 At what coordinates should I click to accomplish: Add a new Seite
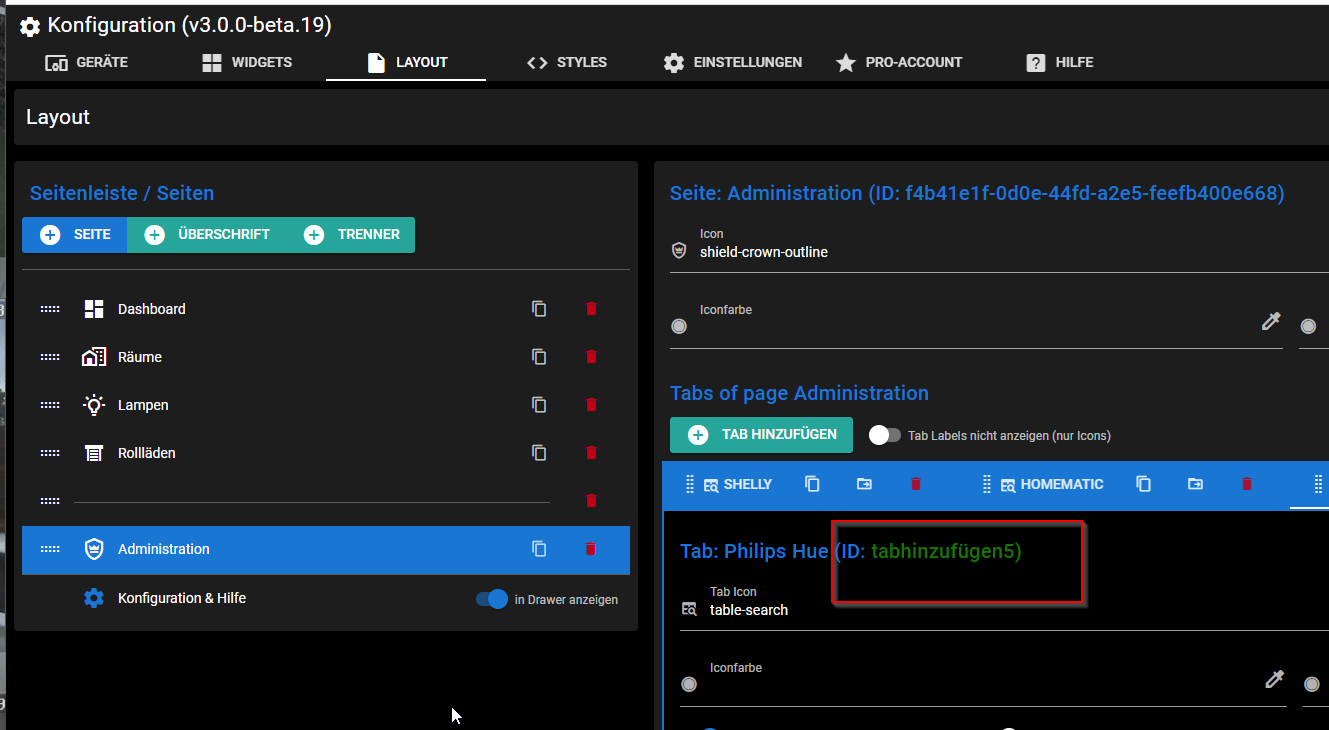pyautogui.click(x=75, y=234)
